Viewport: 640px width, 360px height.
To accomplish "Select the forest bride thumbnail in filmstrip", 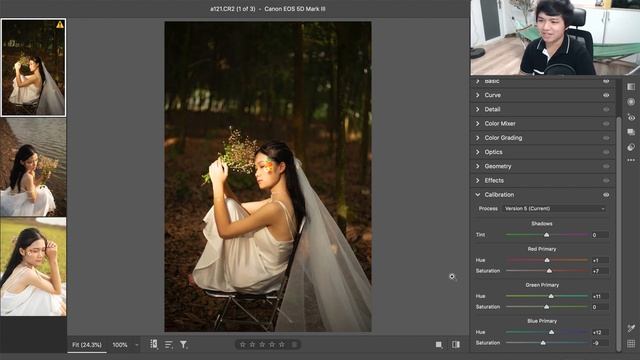I will click(33, 67).
